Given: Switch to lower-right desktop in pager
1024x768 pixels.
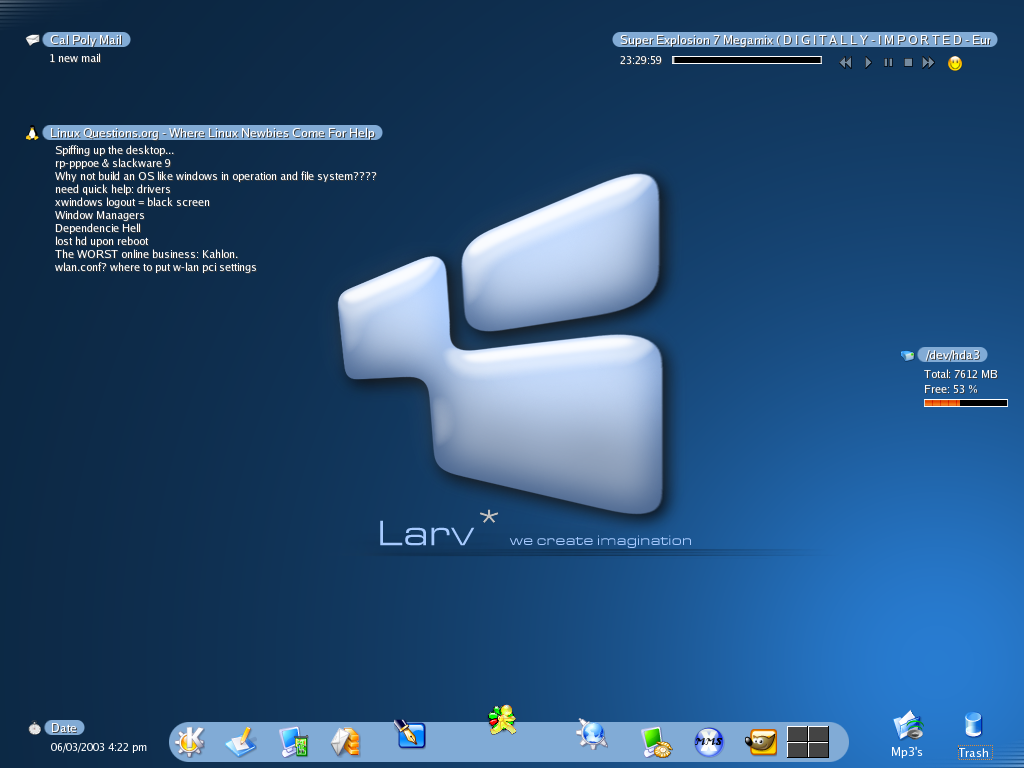Looking at the screenshot, I should click(819, 750).
